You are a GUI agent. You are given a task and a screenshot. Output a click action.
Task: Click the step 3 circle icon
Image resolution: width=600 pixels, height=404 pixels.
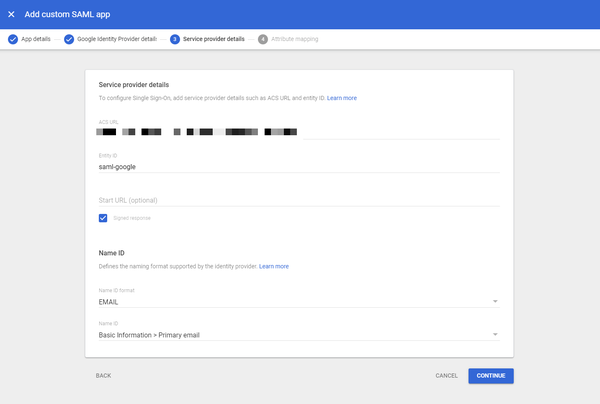tap(175, 39)
